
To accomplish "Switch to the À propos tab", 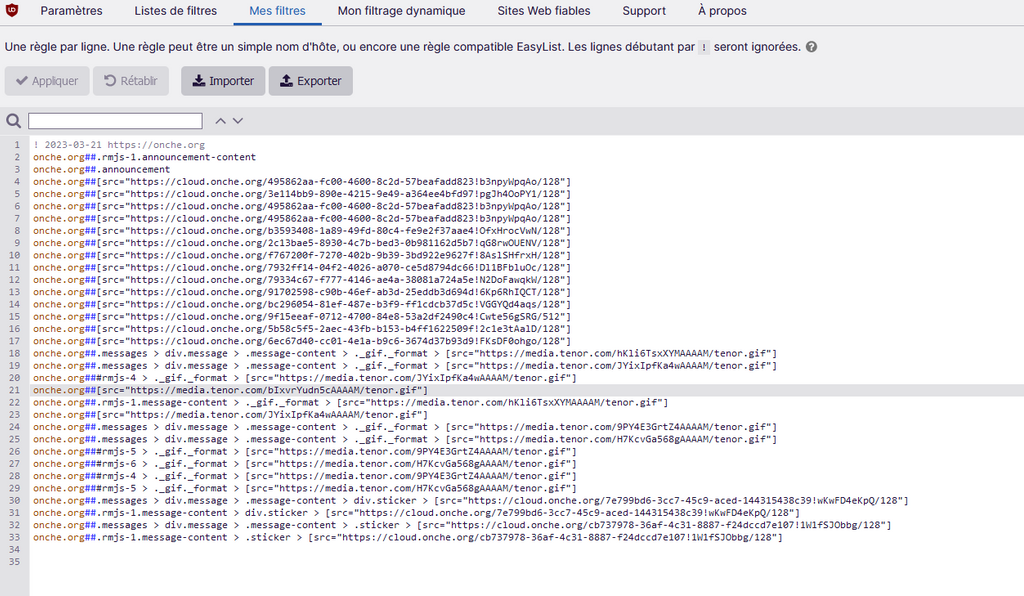I will click(x=722, y=11).
